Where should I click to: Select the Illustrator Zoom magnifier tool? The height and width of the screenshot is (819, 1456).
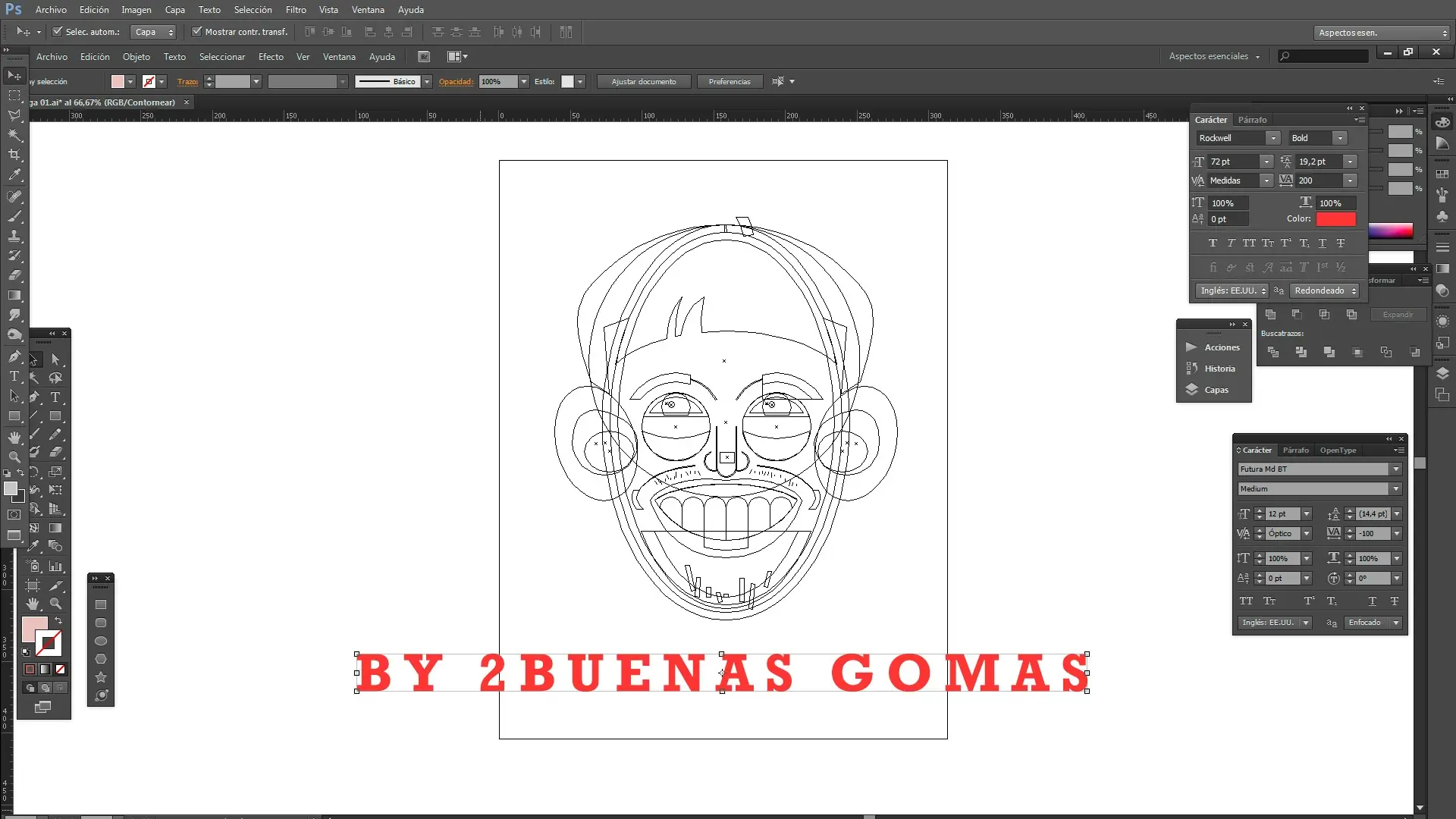[55, 604]
